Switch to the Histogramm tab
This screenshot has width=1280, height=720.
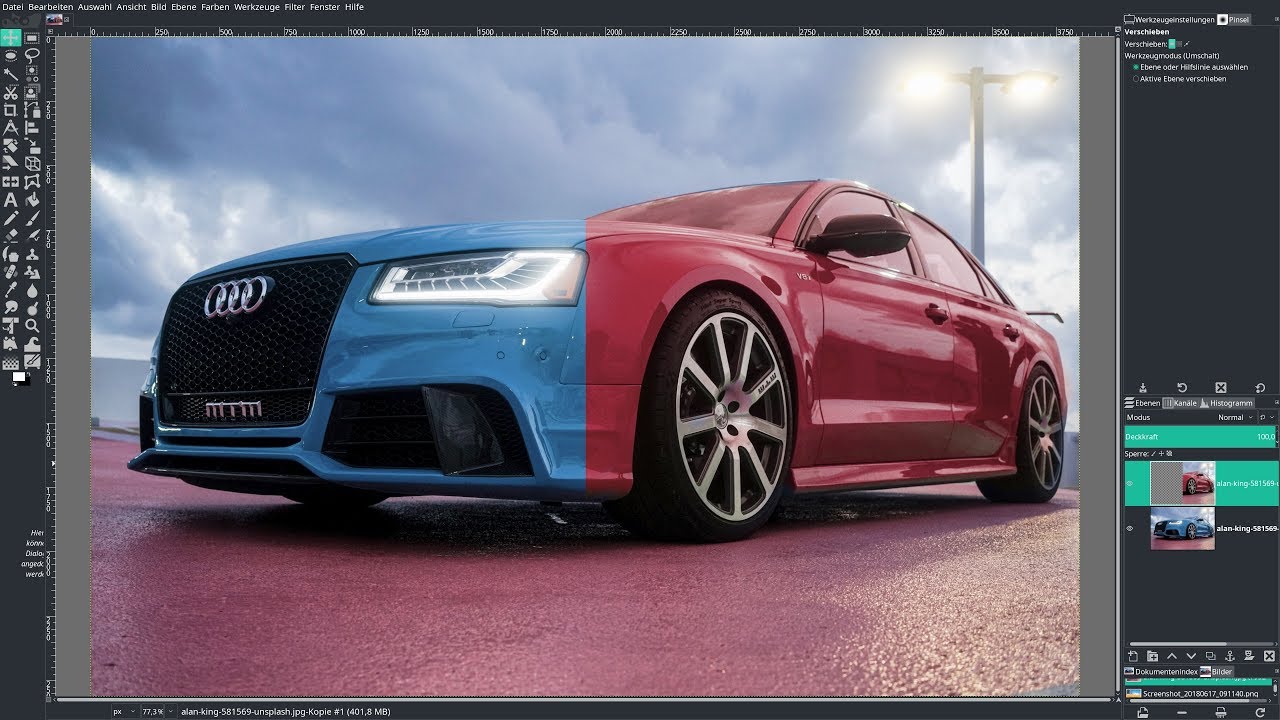(x=1227, y=403)
